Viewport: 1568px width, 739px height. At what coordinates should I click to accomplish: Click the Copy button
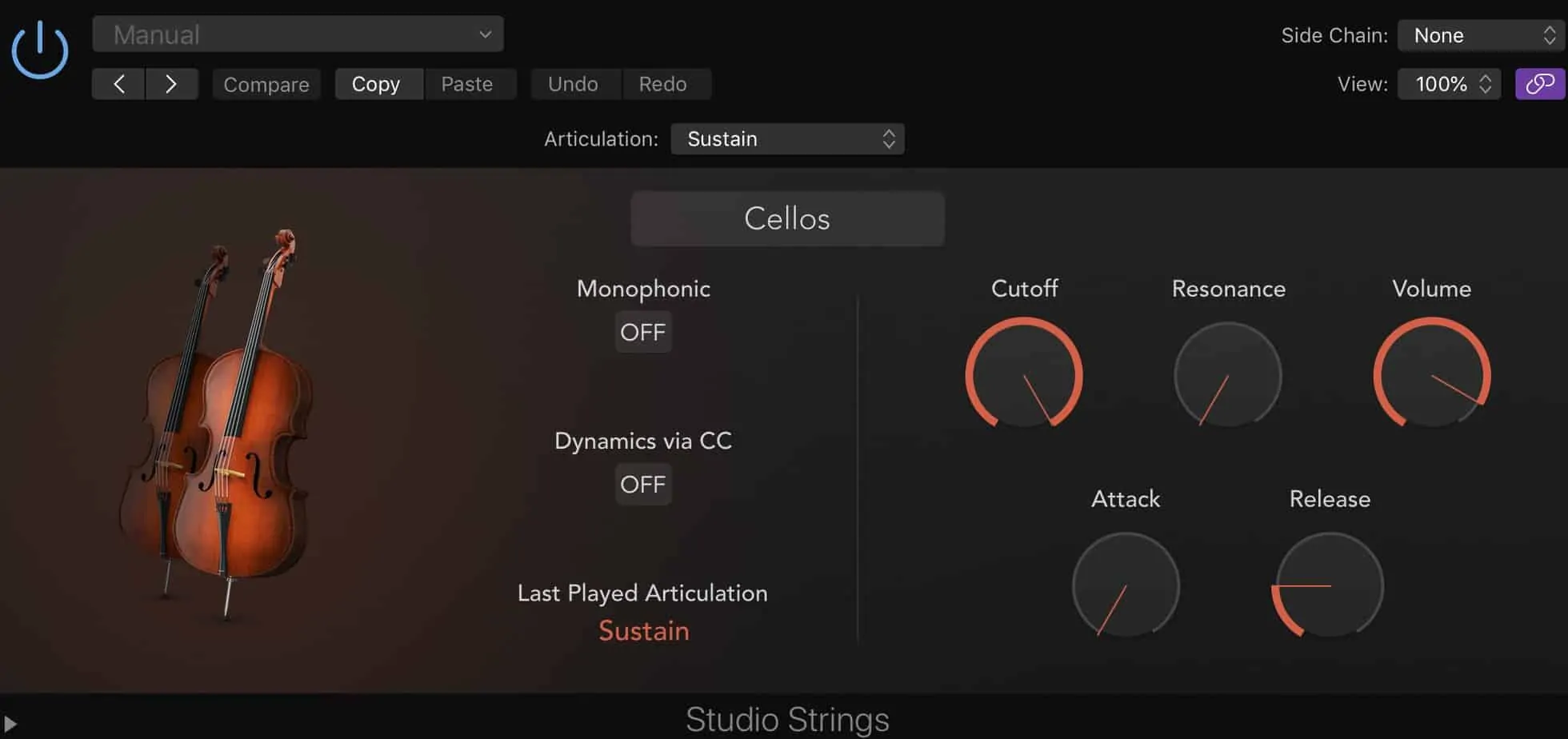(376, 84)
